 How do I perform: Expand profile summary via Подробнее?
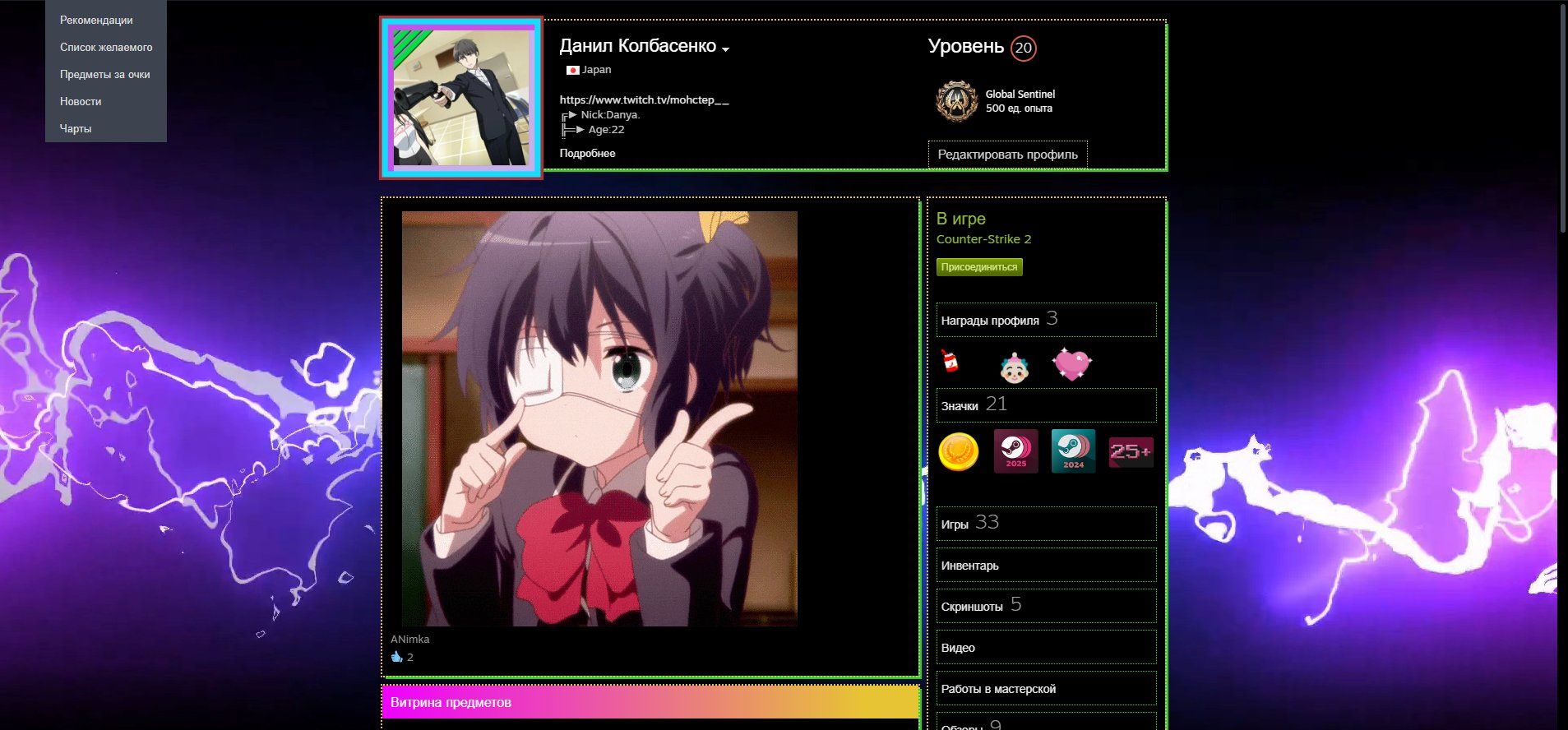point(587,153)
